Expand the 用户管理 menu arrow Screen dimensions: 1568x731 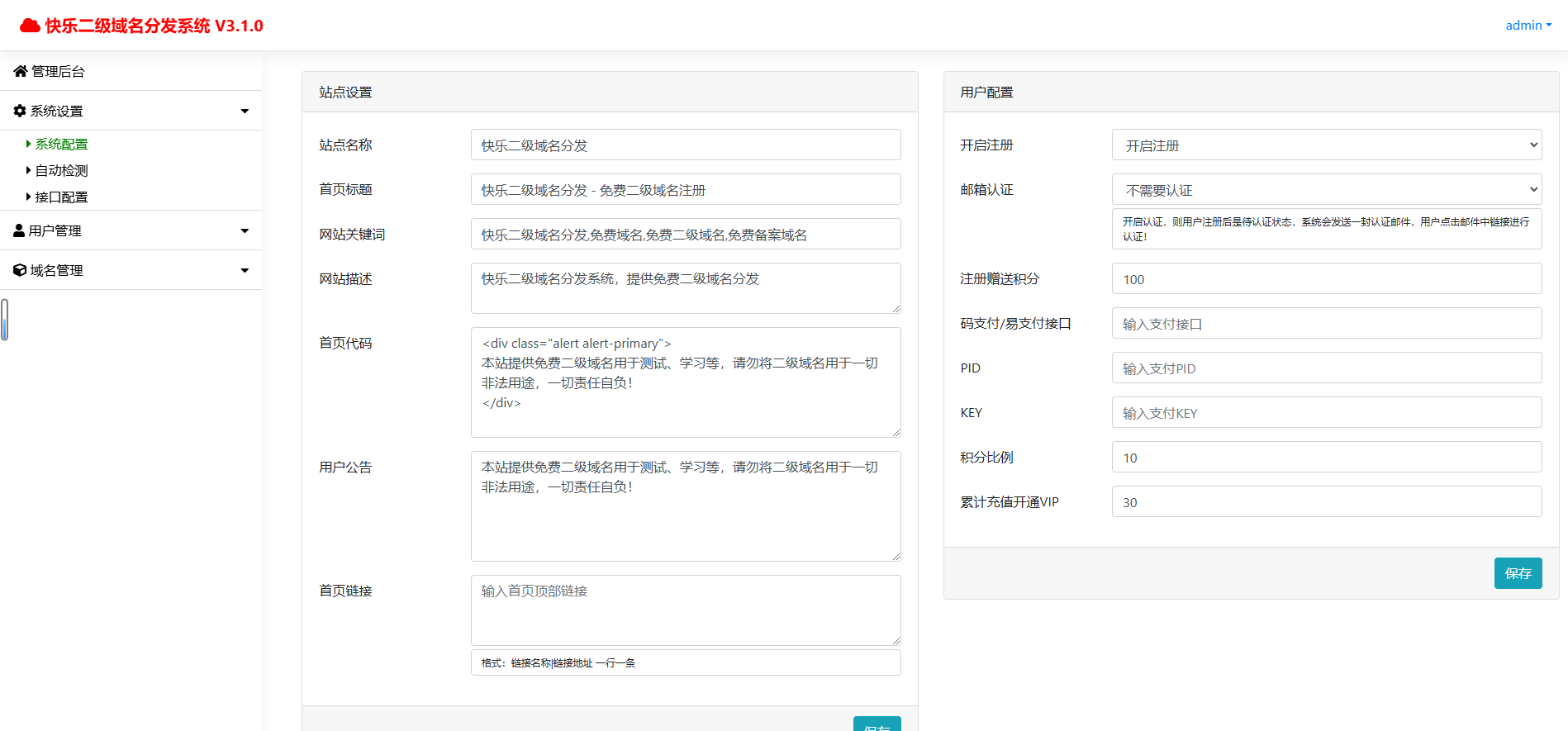point(245,231)
